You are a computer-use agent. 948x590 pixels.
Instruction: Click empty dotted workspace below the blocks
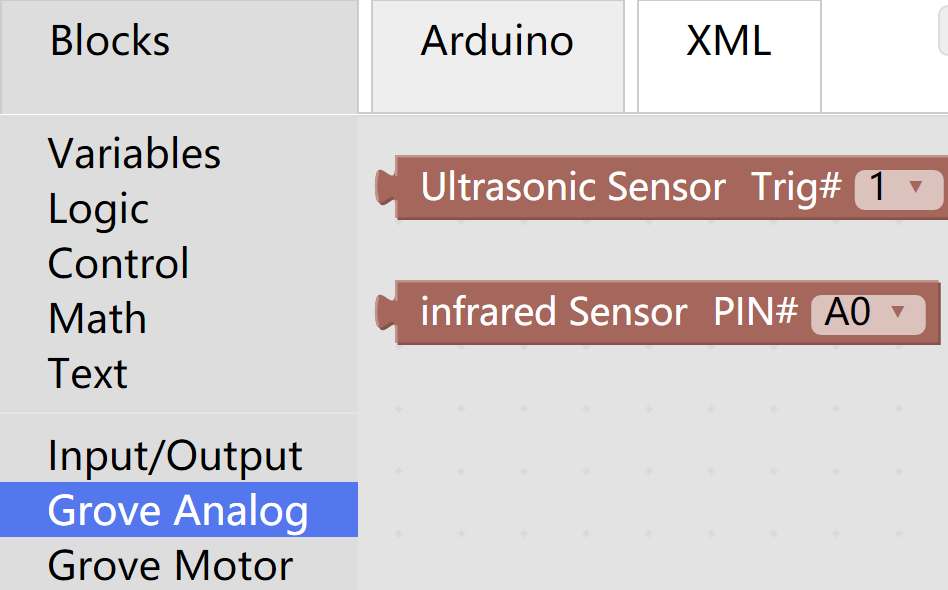point(650,470)
